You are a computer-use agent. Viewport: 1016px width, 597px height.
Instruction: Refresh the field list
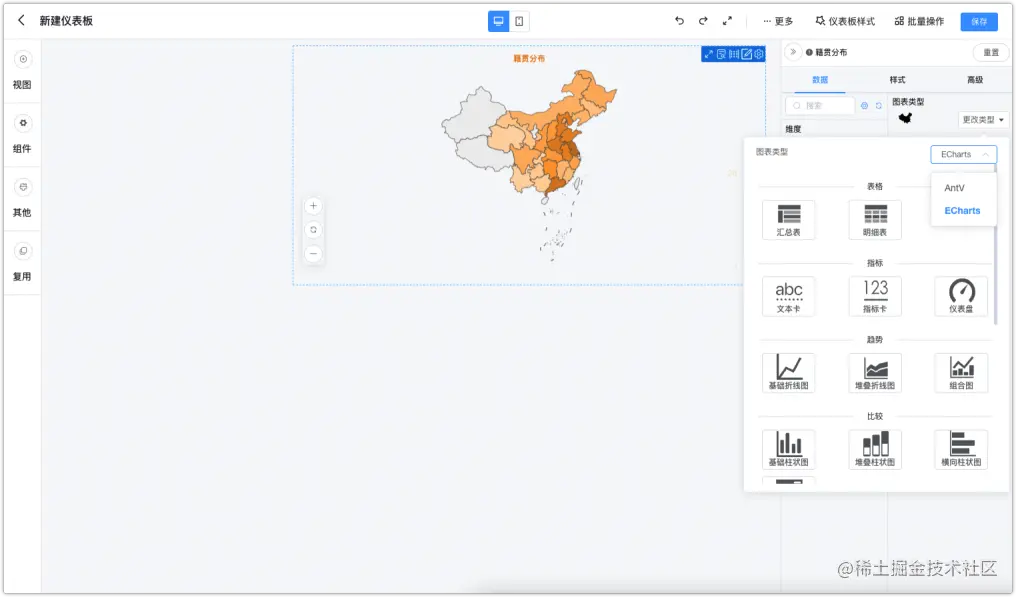tap(879, 106)
